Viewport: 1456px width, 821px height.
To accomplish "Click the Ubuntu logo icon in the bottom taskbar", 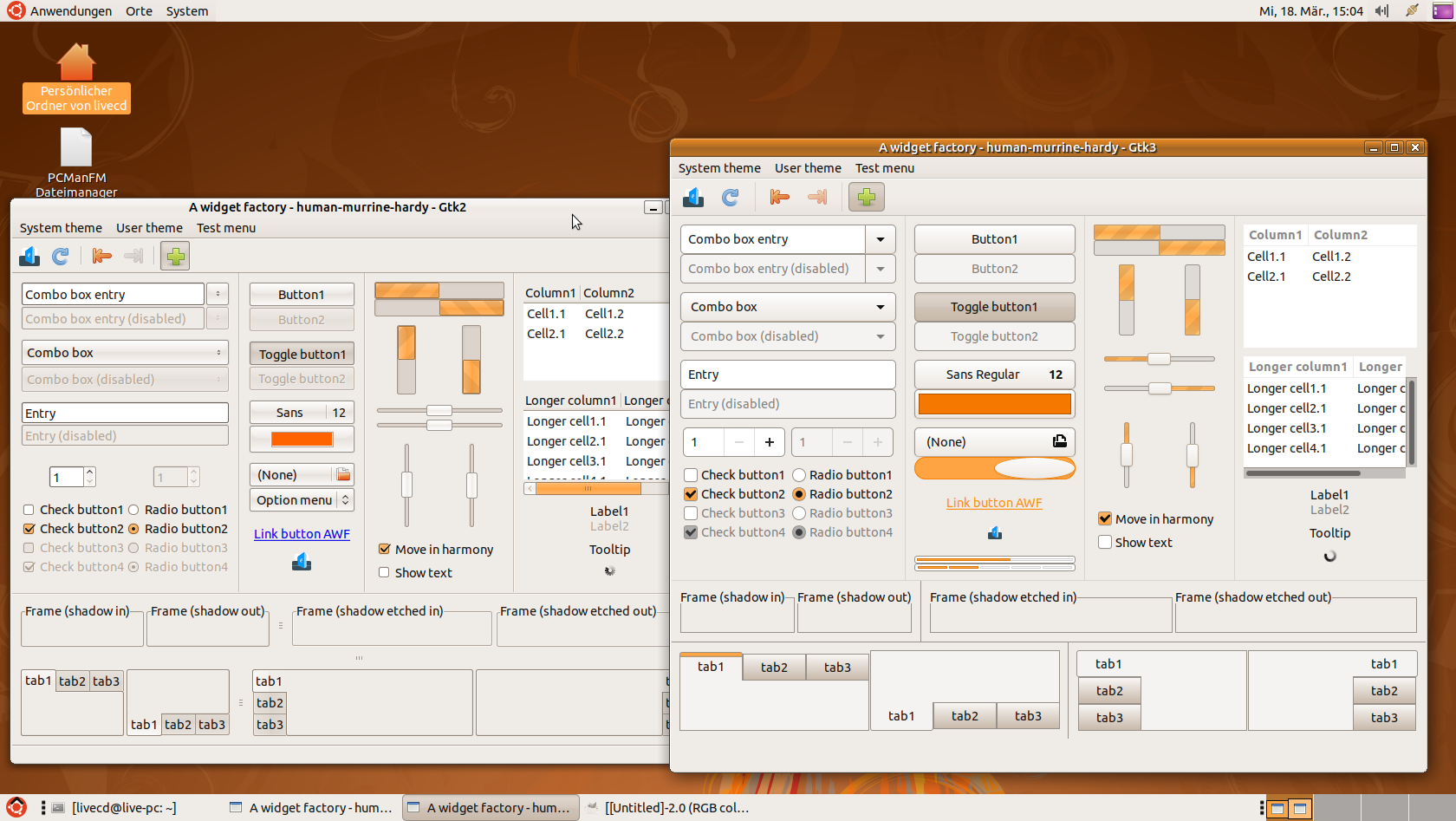I will click(16, 807).
